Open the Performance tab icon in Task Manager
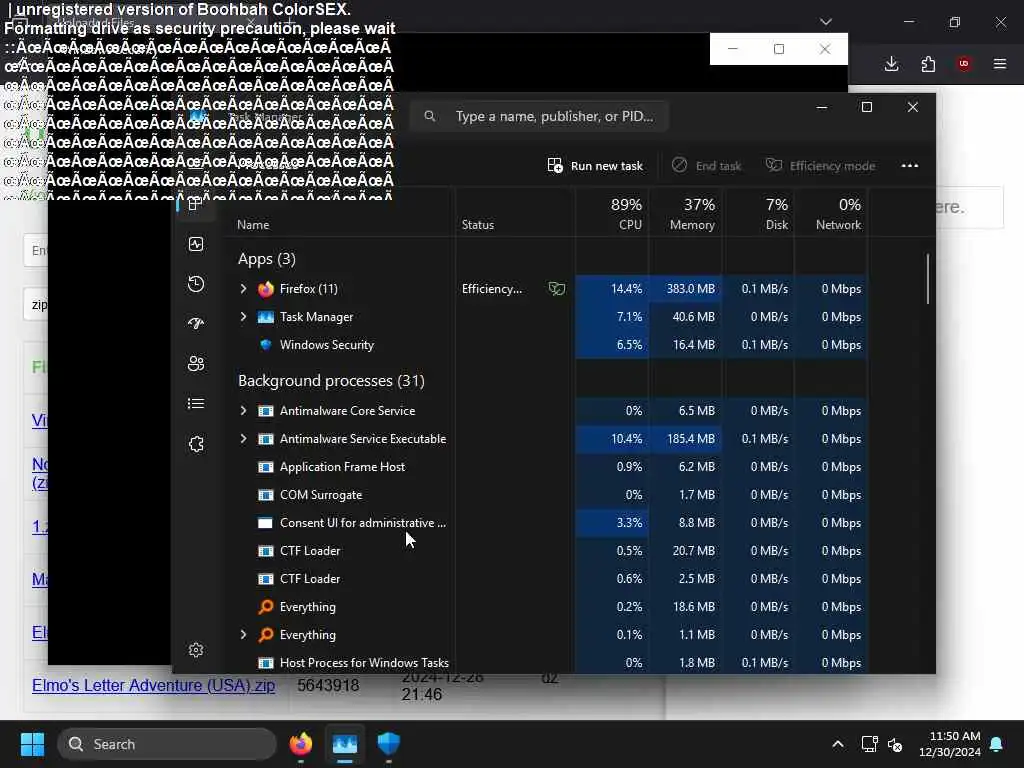1024x768 pixels. click(x=196, y=244)
